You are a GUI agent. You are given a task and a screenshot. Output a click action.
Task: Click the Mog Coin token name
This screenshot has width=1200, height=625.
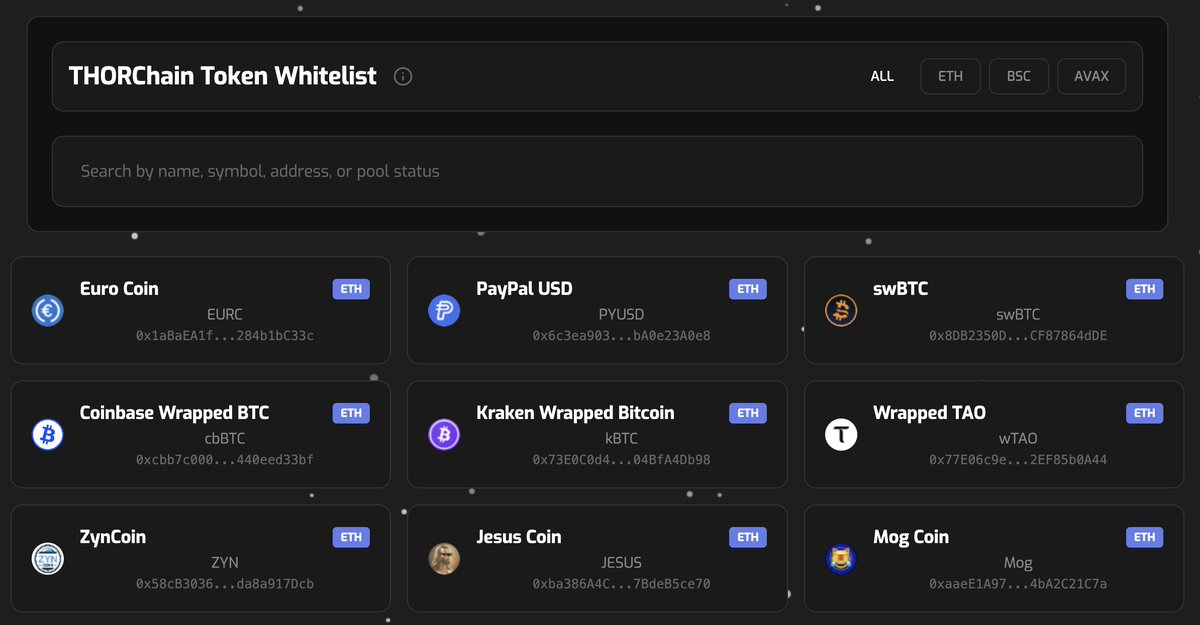click(x=911, y=537)
